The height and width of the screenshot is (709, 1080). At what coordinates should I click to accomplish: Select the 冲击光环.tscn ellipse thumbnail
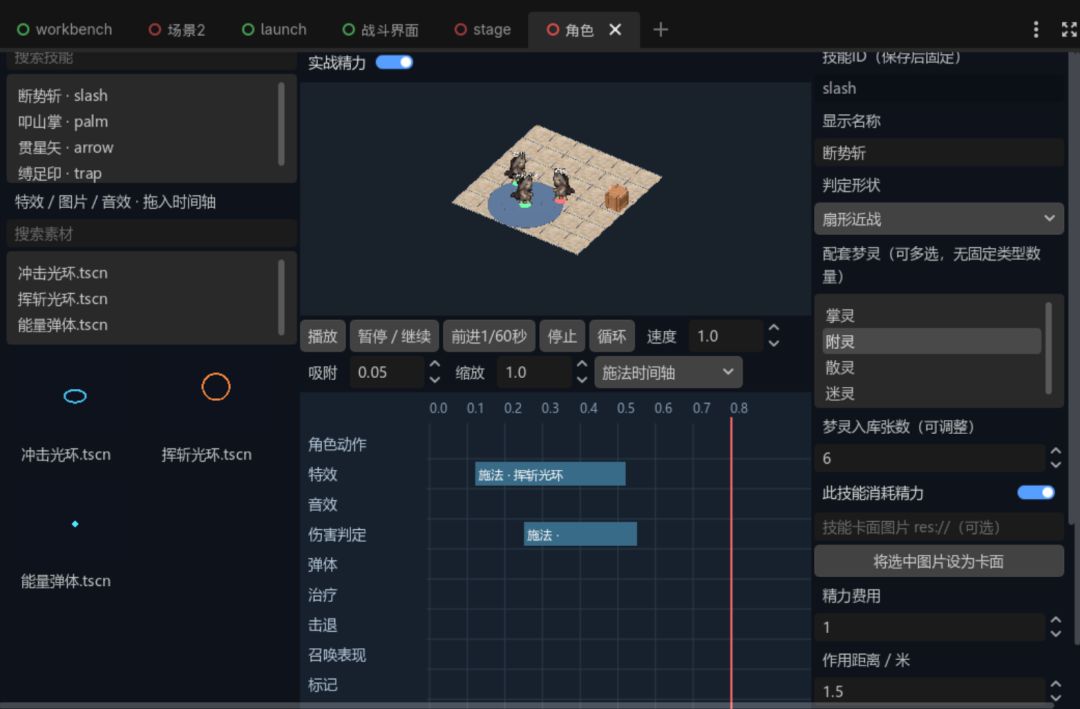tap(75, 396)
